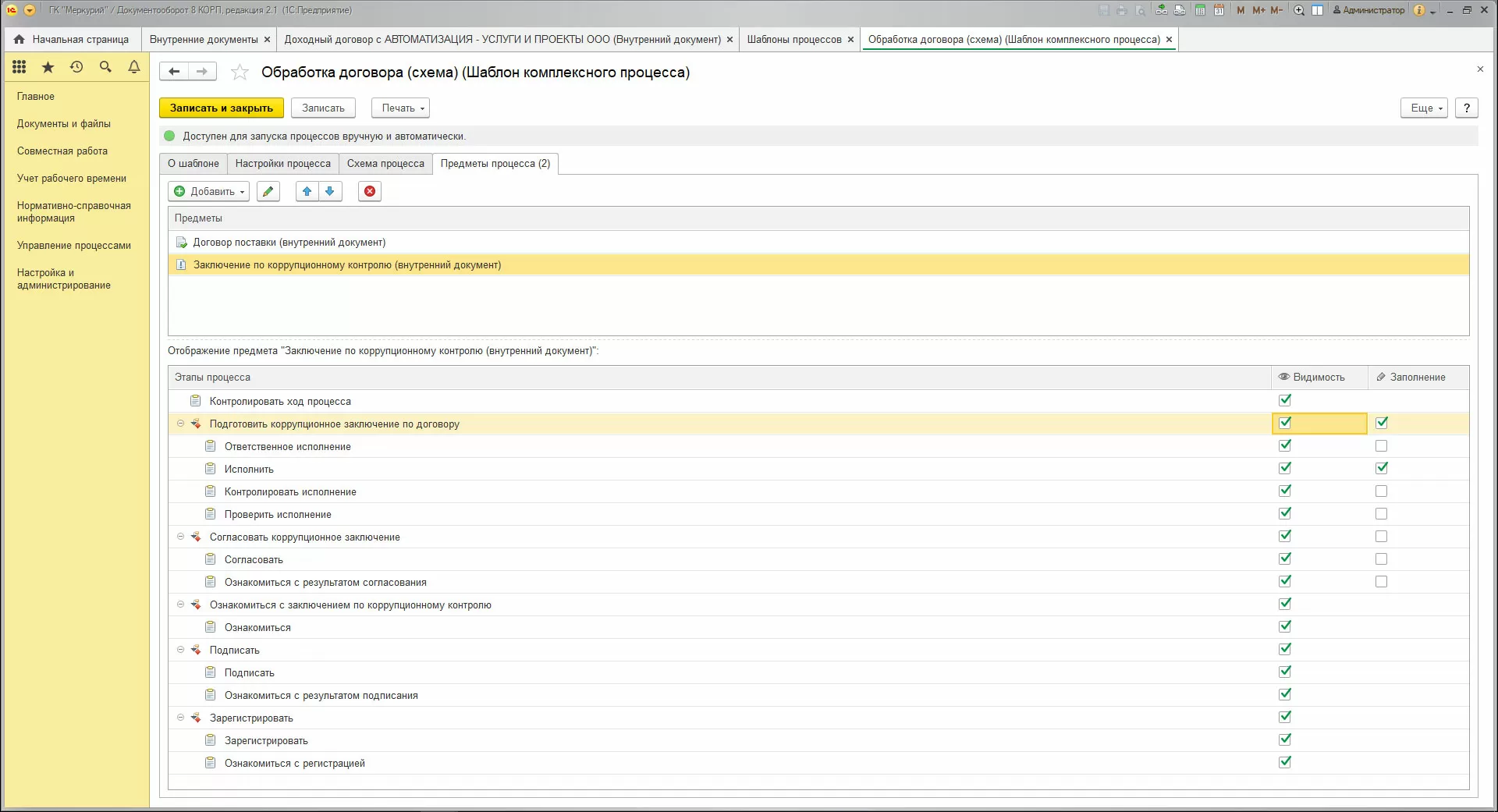Switch to the Схема процесса tab
This screenshot has height=812, width=1498.
tap(385, 164)
